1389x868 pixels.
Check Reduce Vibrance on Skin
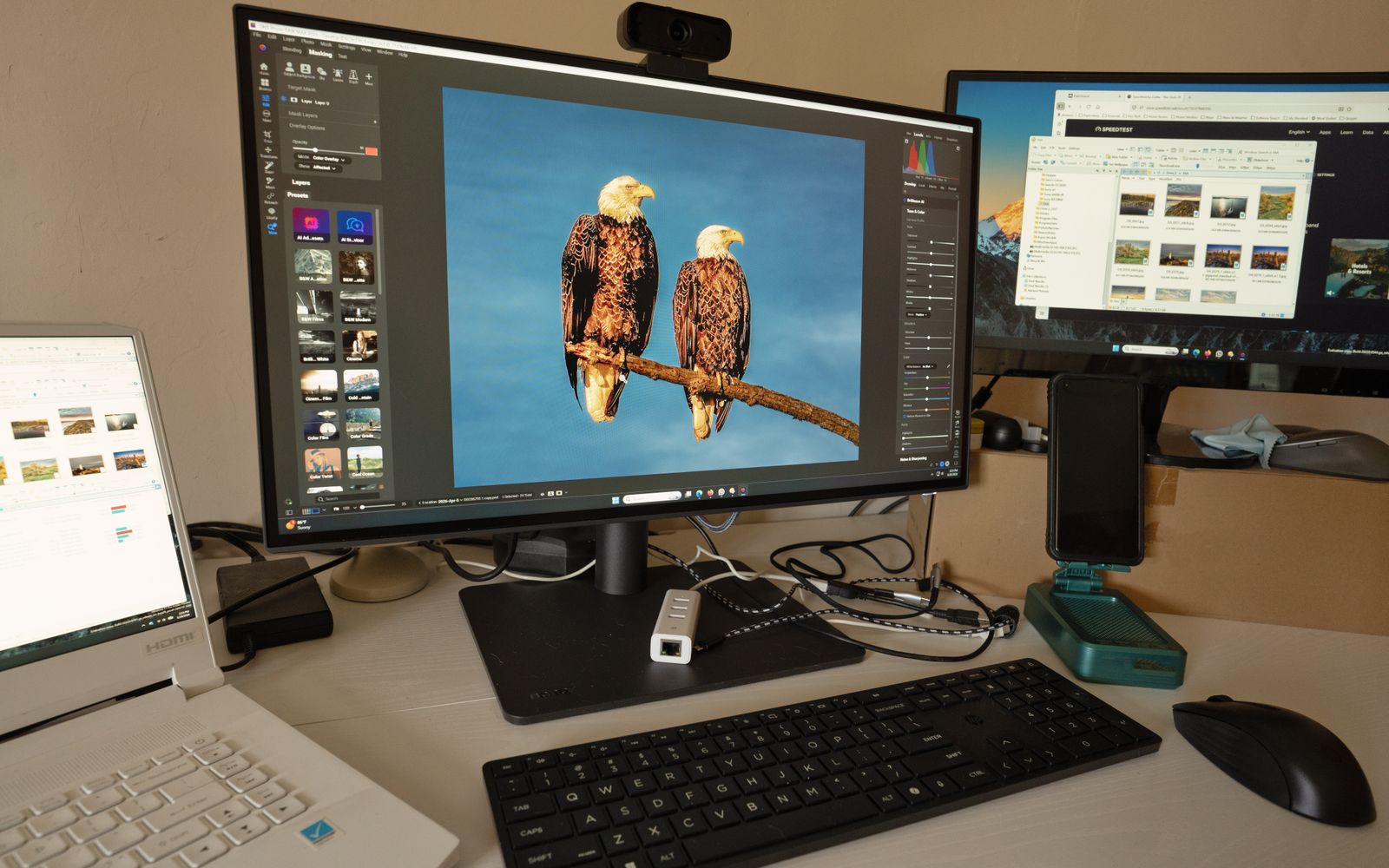(904, 415)
